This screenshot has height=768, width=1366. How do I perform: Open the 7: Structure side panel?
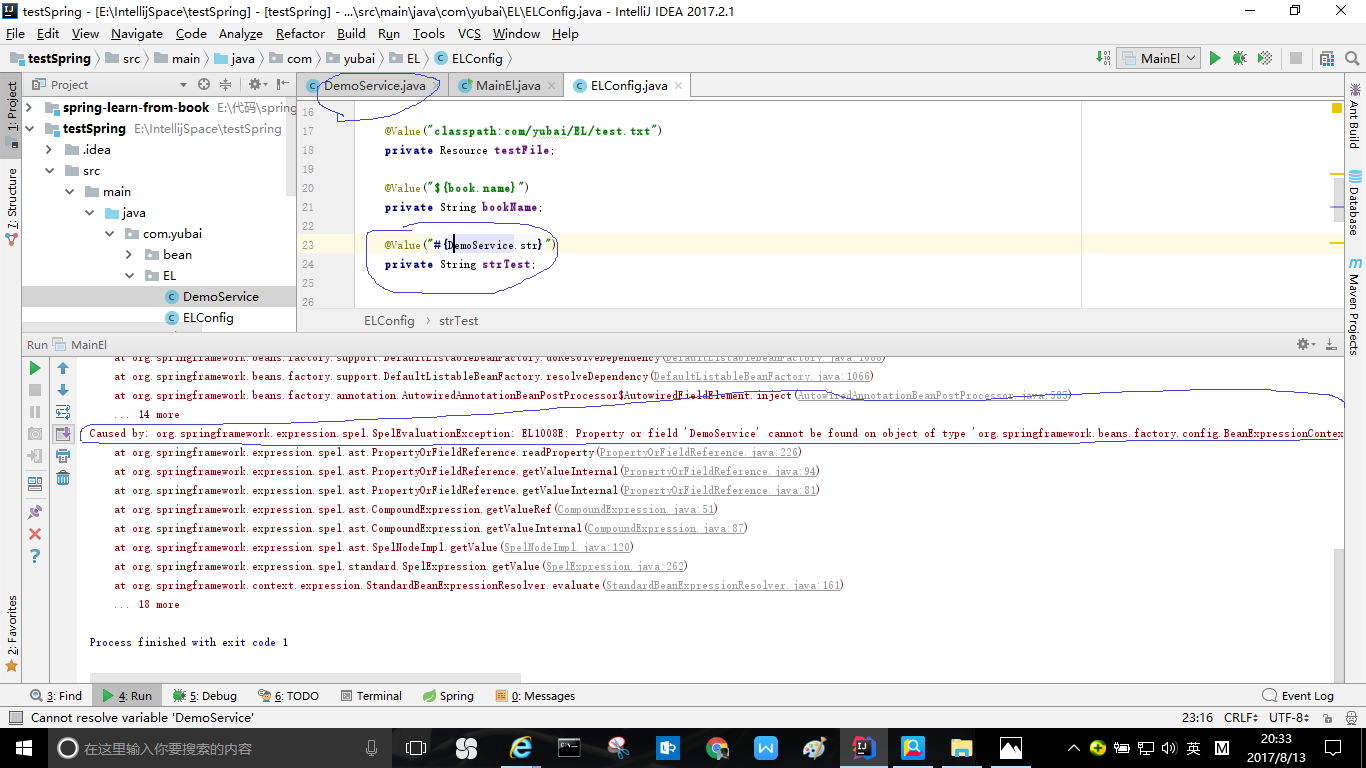pos(12,207)
